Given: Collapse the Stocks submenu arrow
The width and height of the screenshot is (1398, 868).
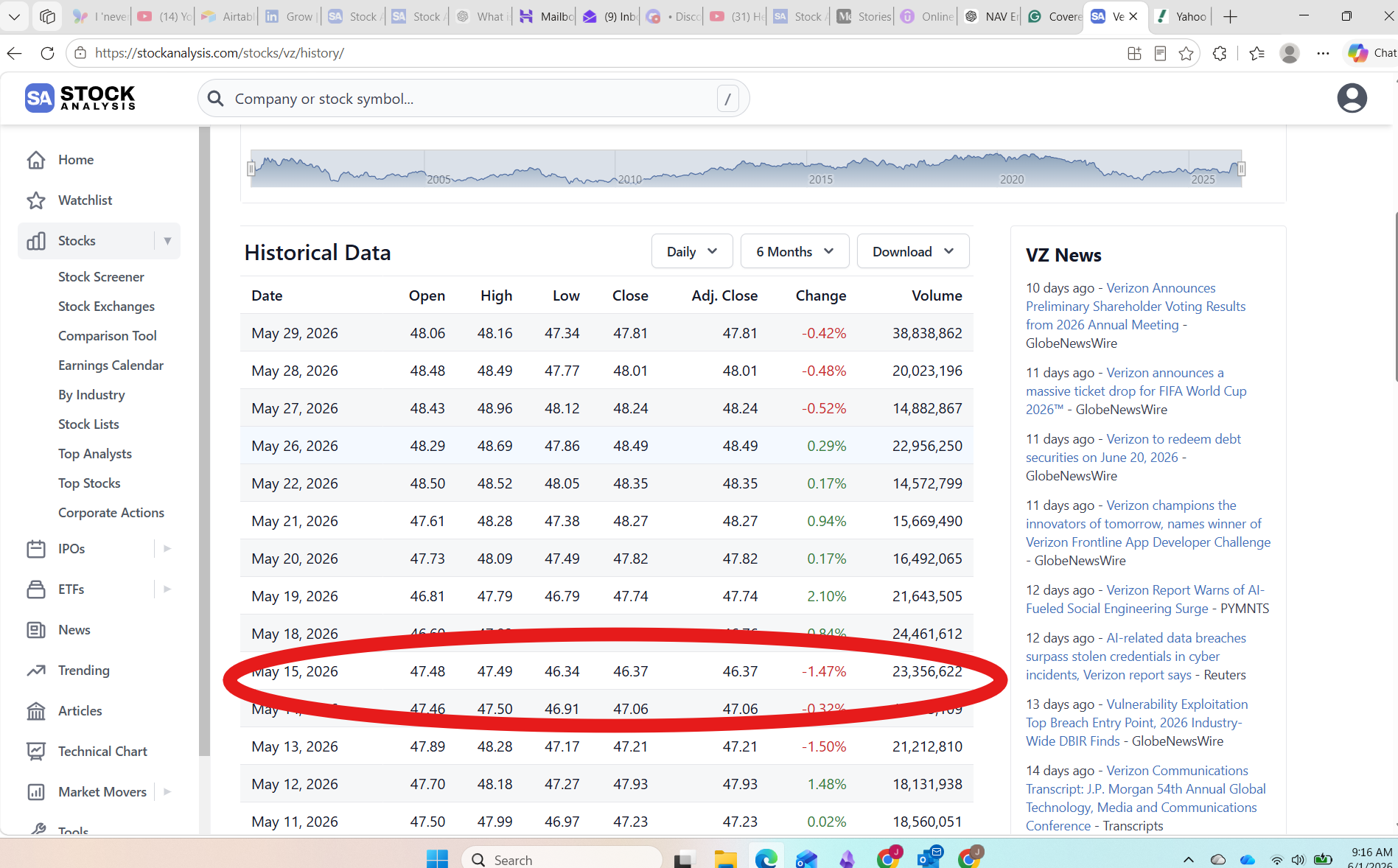Looking at the screenshot, I should (167, 241).
